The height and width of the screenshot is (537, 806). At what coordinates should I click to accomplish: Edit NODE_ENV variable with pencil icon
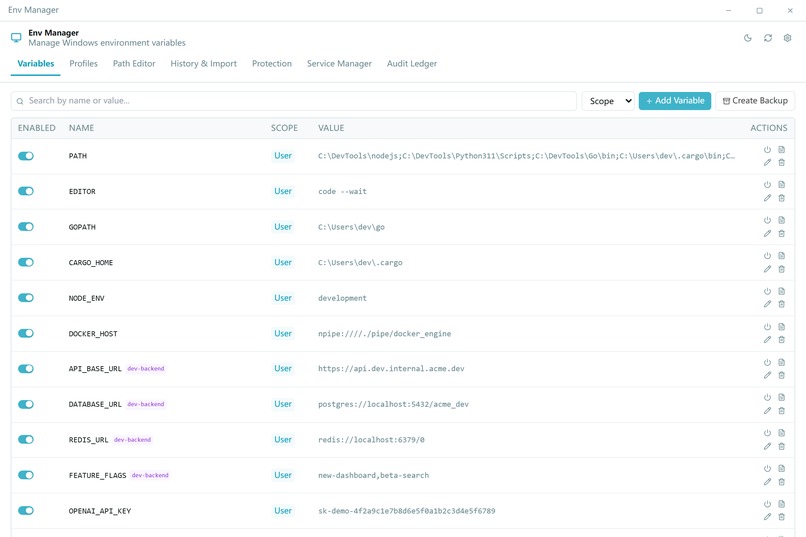767,304
